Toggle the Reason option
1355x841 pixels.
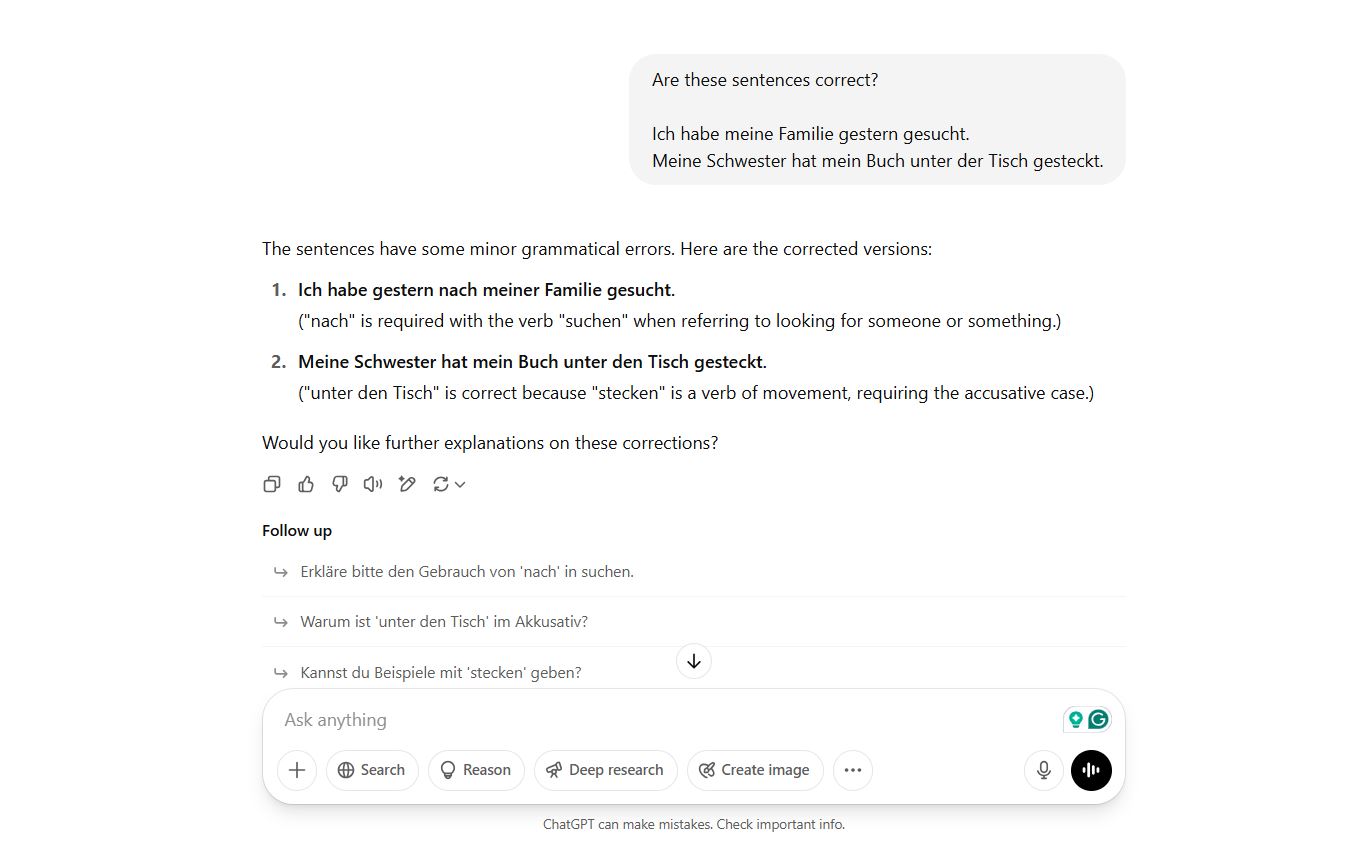[476, 770]
